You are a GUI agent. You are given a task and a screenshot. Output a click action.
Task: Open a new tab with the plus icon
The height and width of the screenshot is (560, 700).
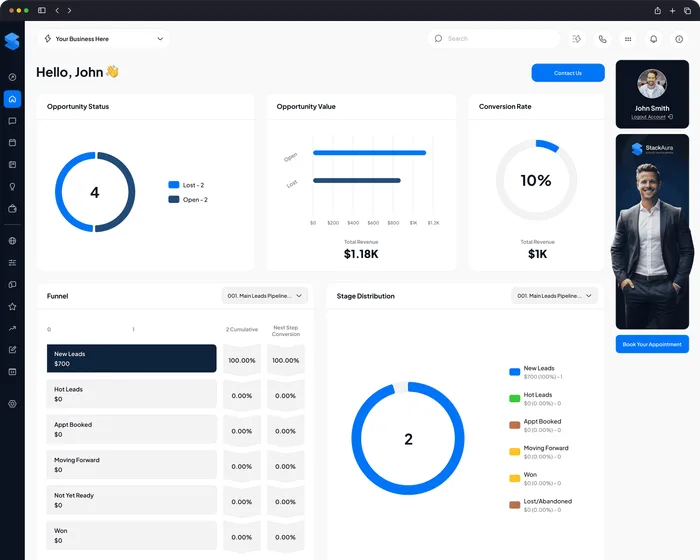672,10
